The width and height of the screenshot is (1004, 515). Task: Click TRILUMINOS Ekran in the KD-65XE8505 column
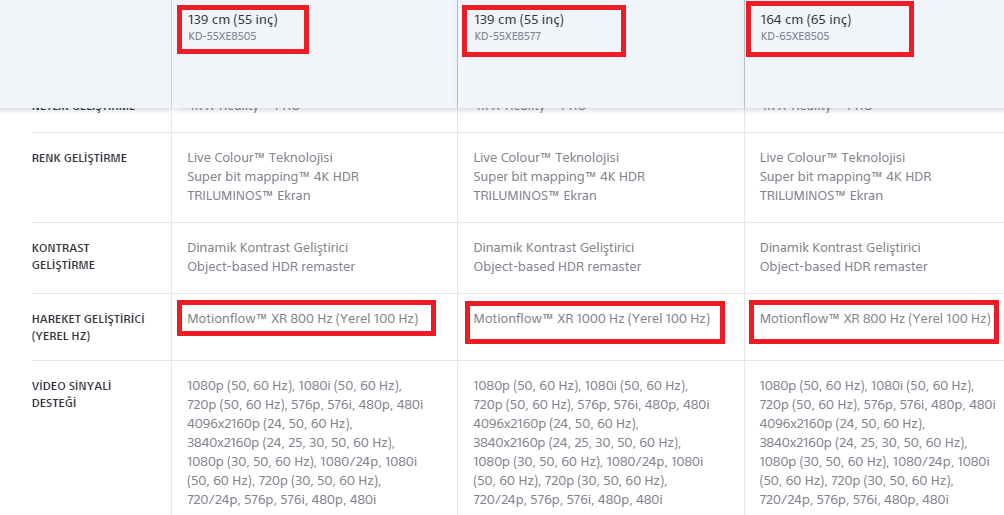(821, 196)
